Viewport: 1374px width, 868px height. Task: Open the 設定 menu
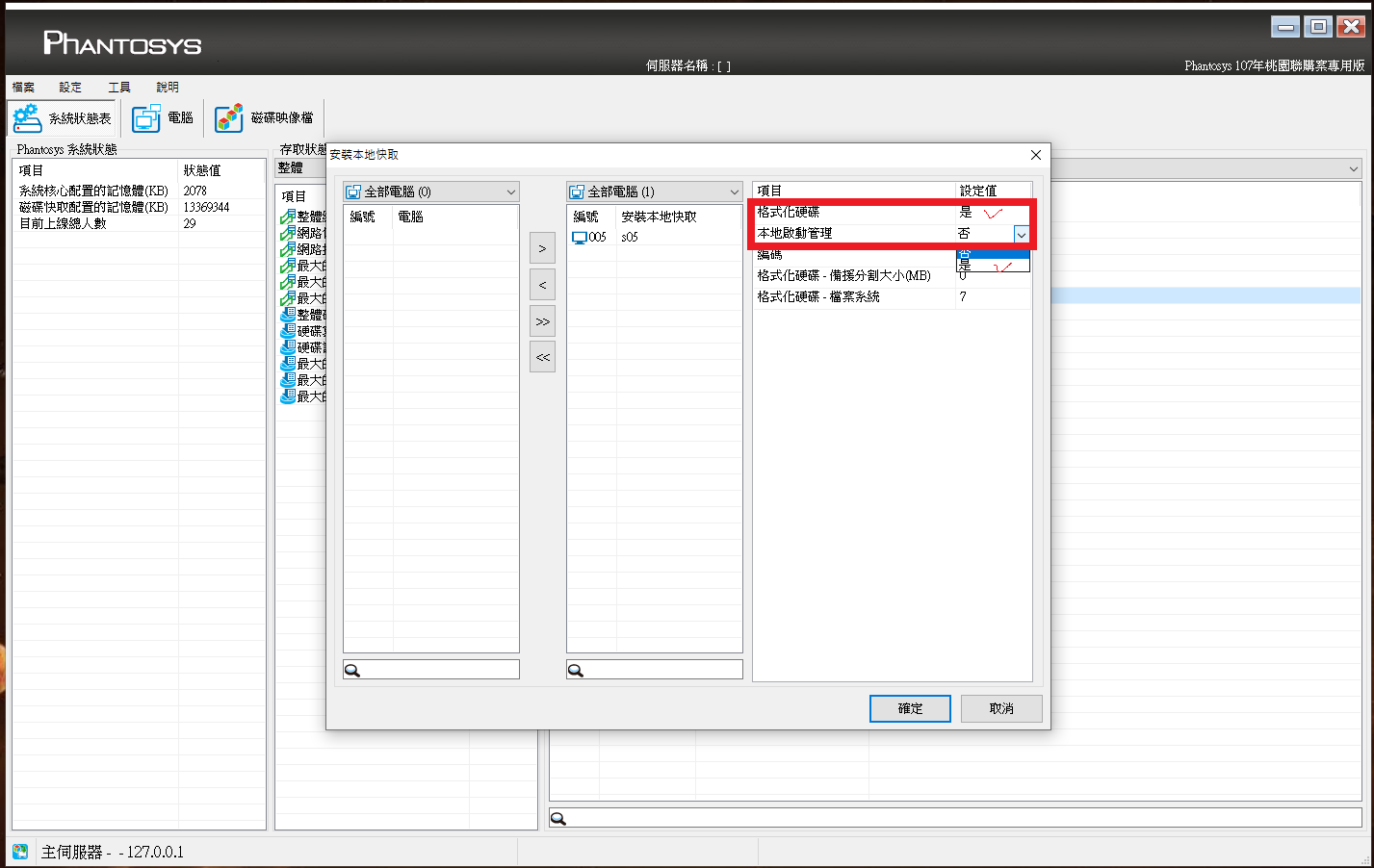[70, 87]
